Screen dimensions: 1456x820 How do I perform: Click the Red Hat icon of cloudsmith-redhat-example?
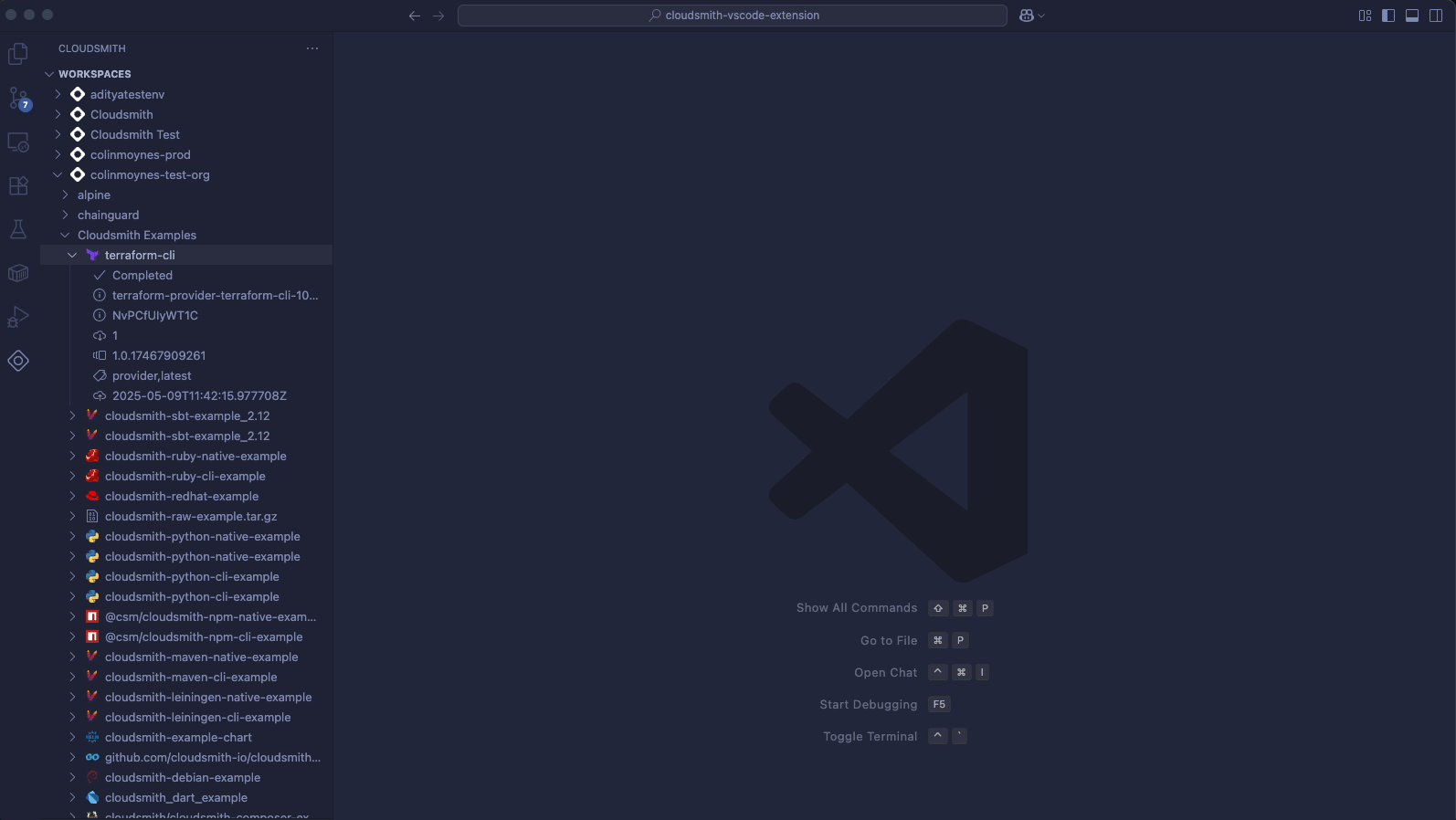click(x=92, y=496)
